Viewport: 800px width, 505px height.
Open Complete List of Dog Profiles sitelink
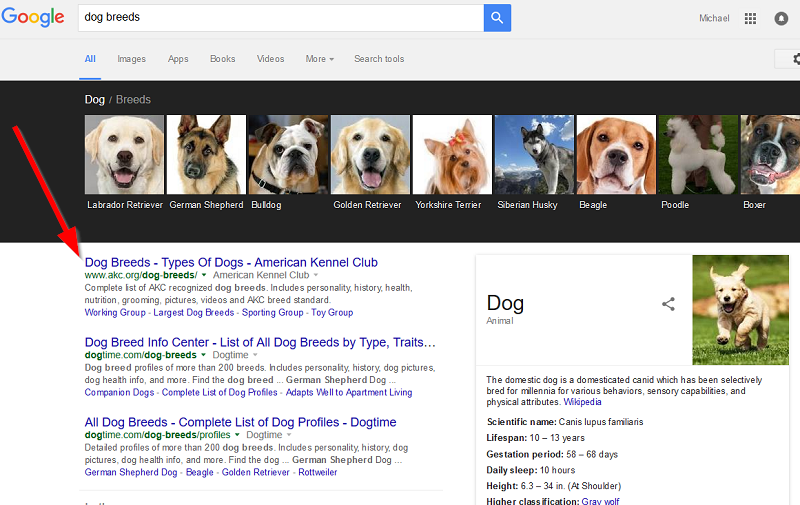coord(219,392)
